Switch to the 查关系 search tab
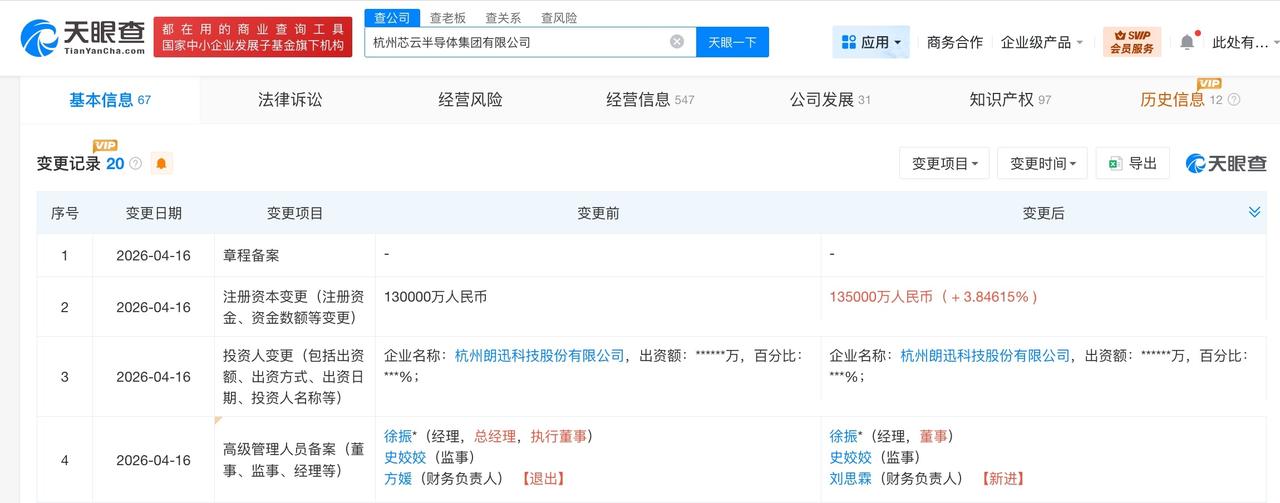The height and width of the screenshot is (503, 1280). click(503, 17)
